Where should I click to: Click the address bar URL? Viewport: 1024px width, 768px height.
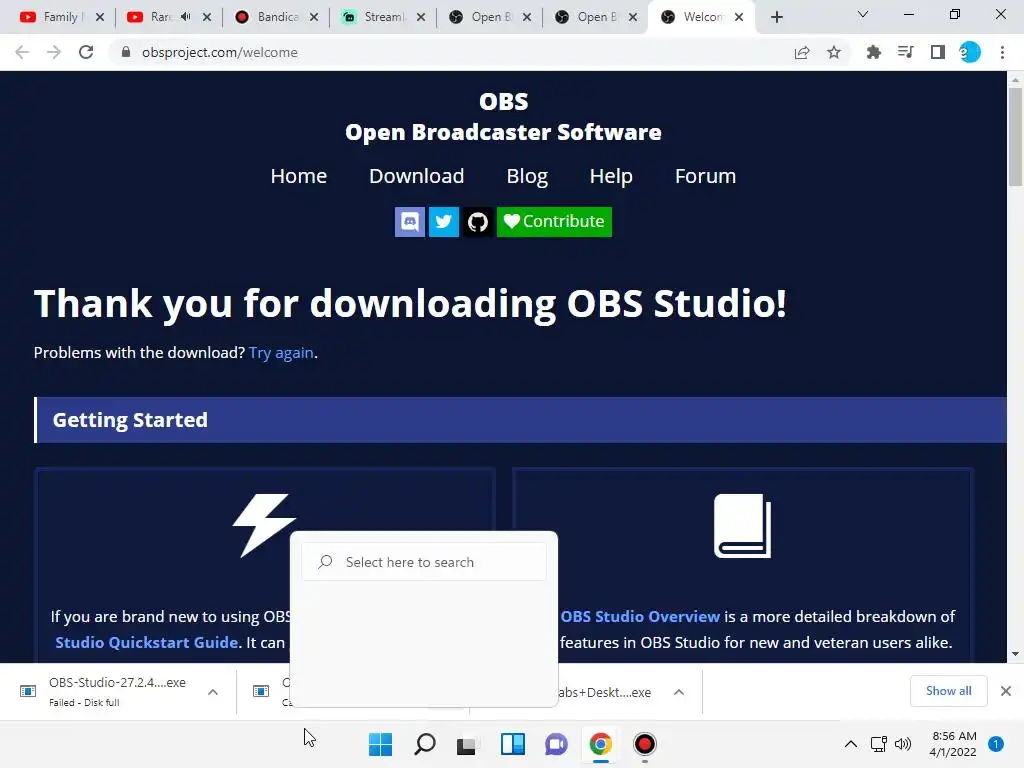click(x=219, y=52)
